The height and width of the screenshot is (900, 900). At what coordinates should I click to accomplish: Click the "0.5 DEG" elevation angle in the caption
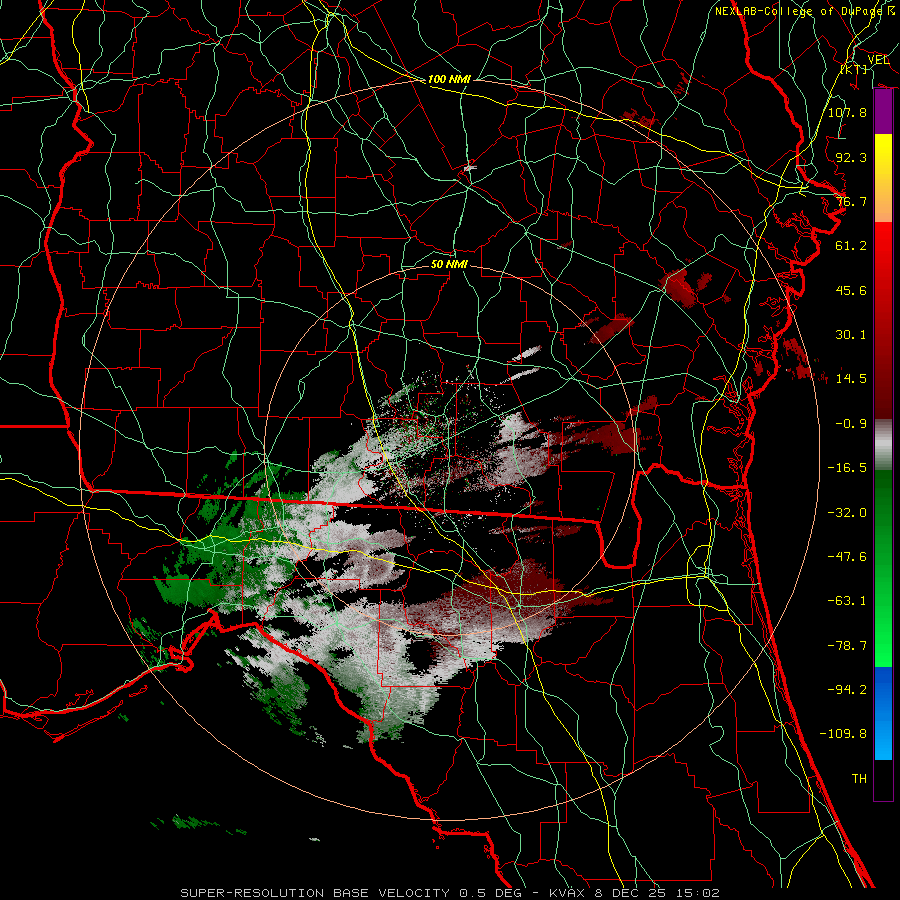pos(490,893)
